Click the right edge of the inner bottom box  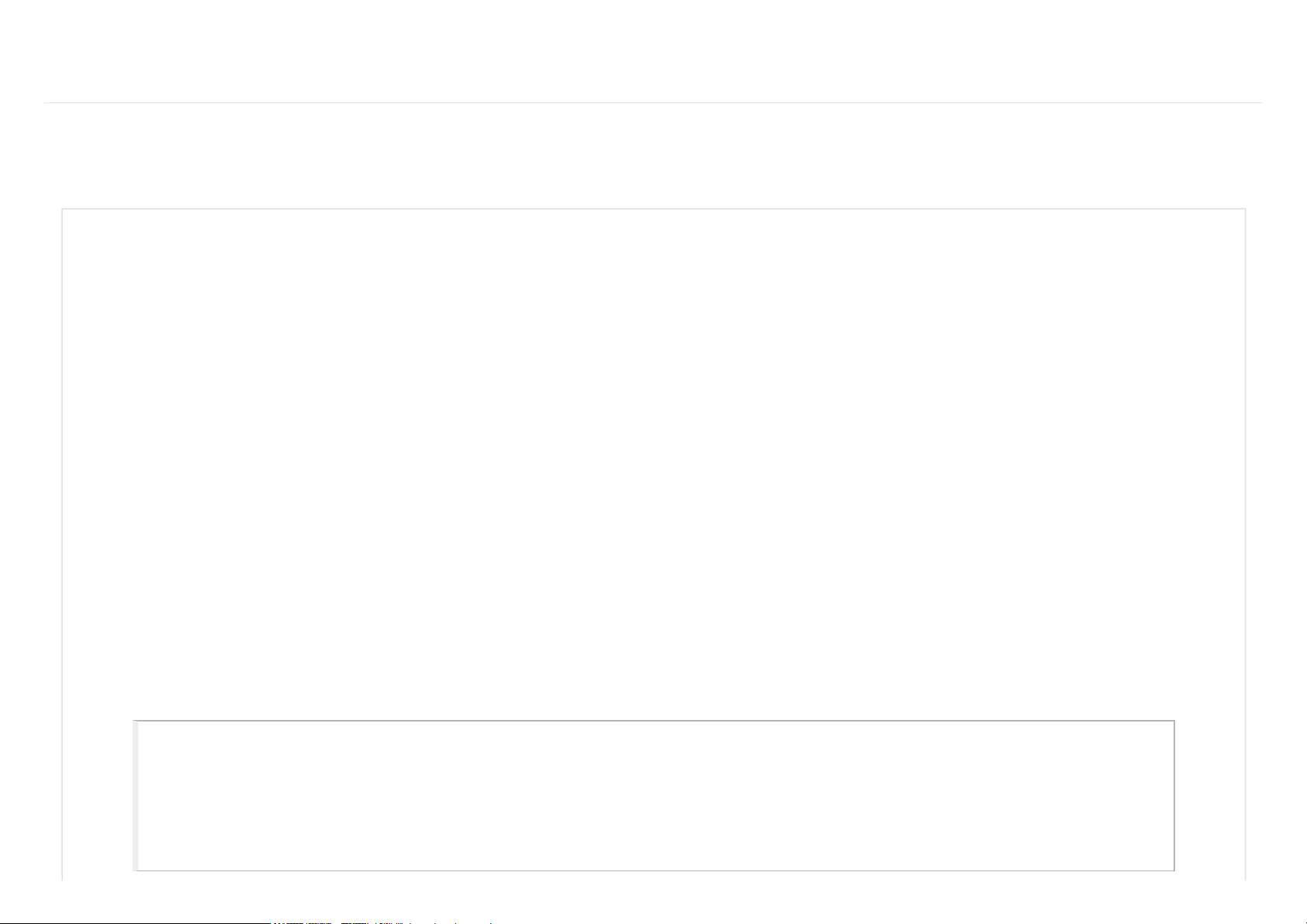click(x=1174, y=795)
